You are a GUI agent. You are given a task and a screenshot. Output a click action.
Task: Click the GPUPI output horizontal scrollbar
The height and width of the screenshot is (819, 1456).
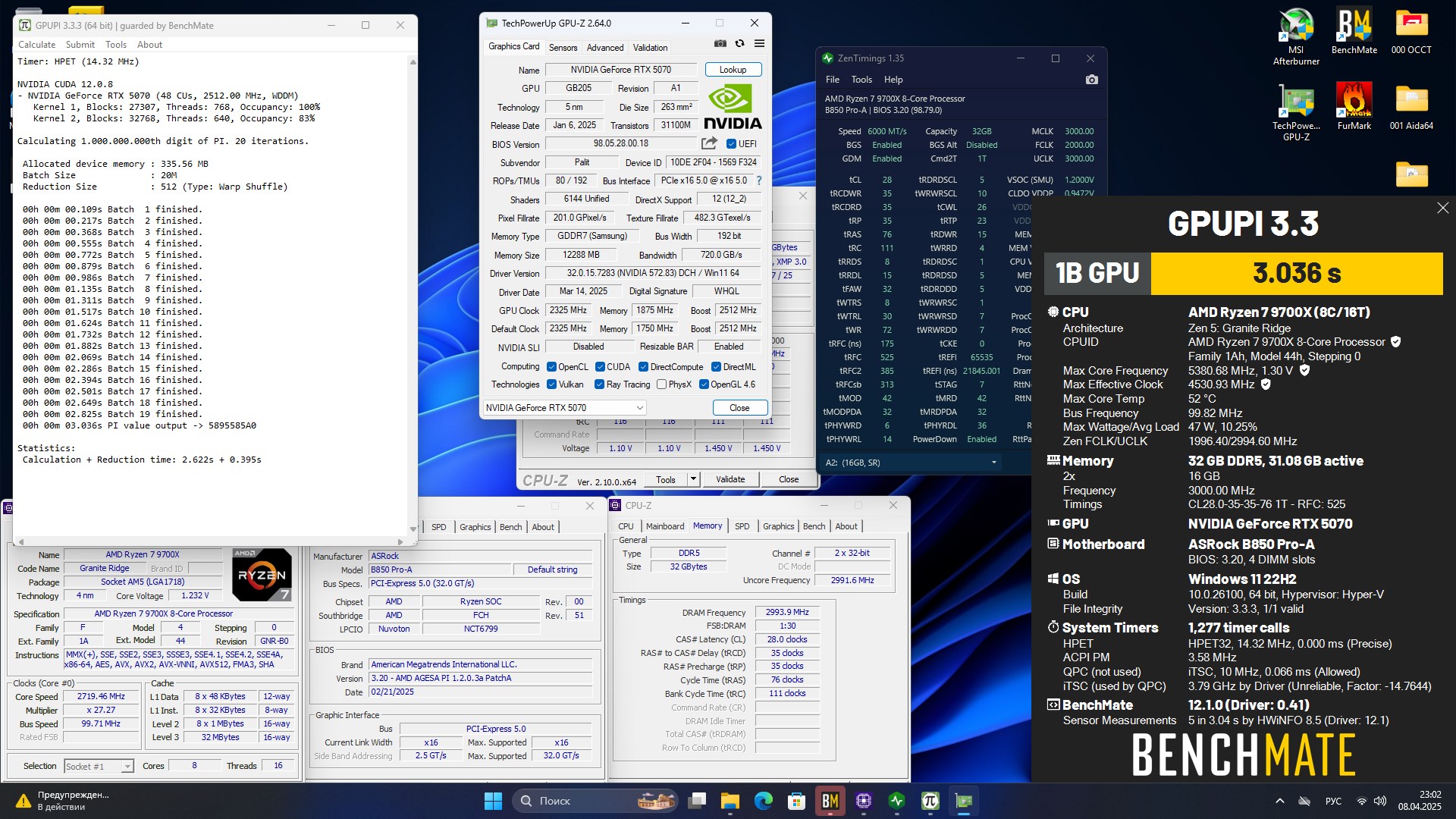tap(211, 541)
